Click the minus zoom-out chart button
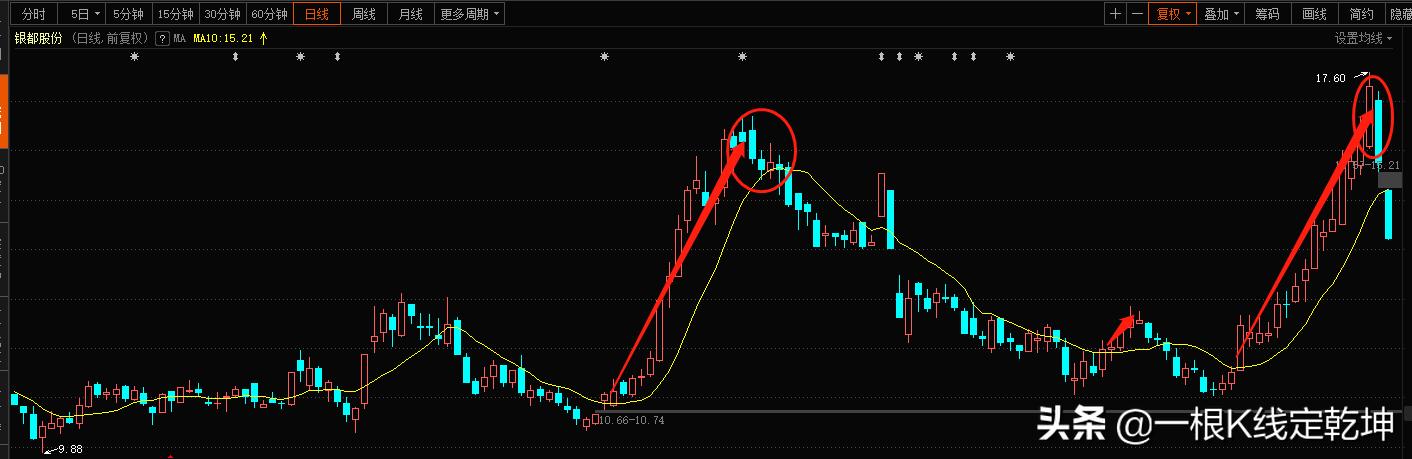The image size is (1412, 459). (x=1137, y=14)
